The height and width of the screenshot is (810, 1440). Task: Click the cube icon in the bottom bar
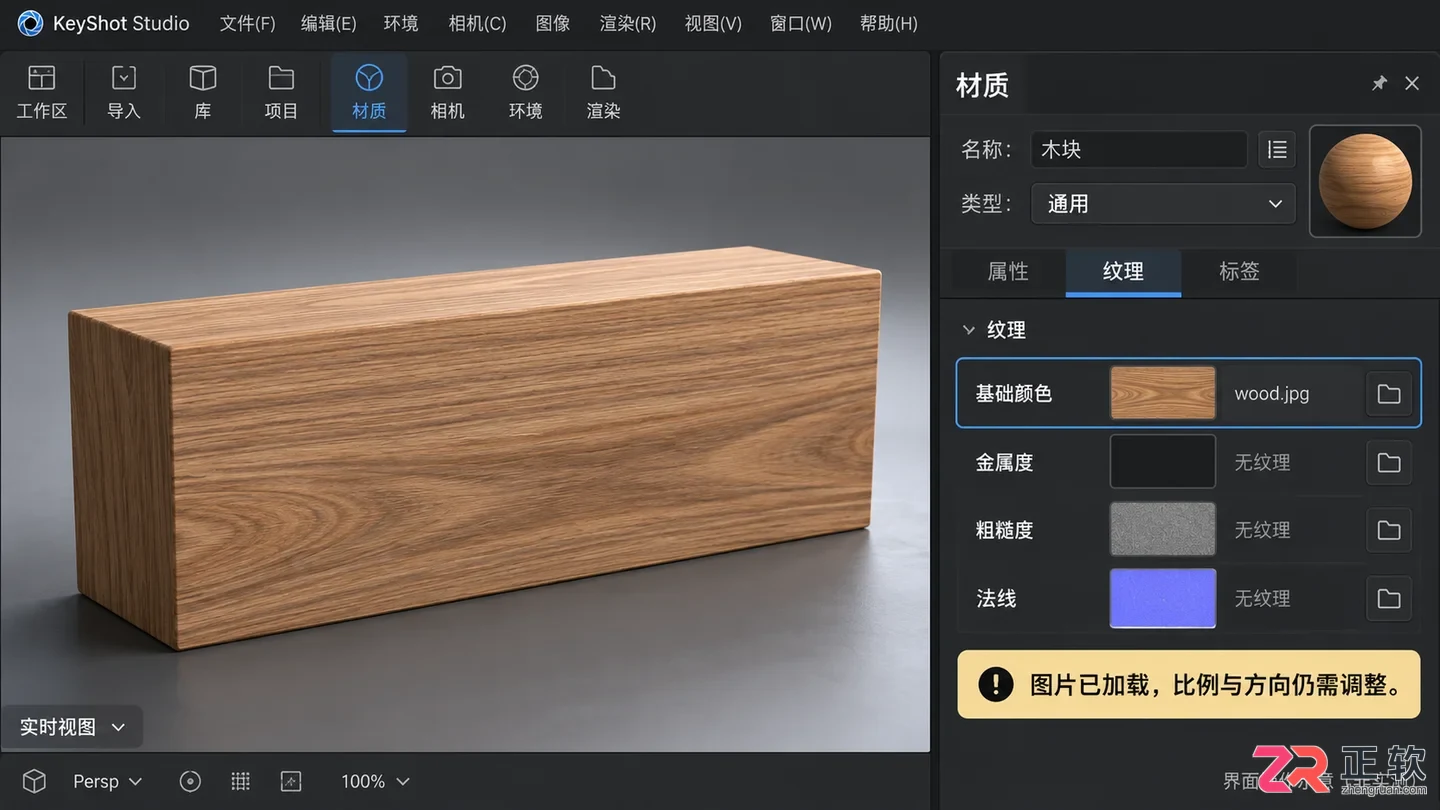click(x=34, y=781)
